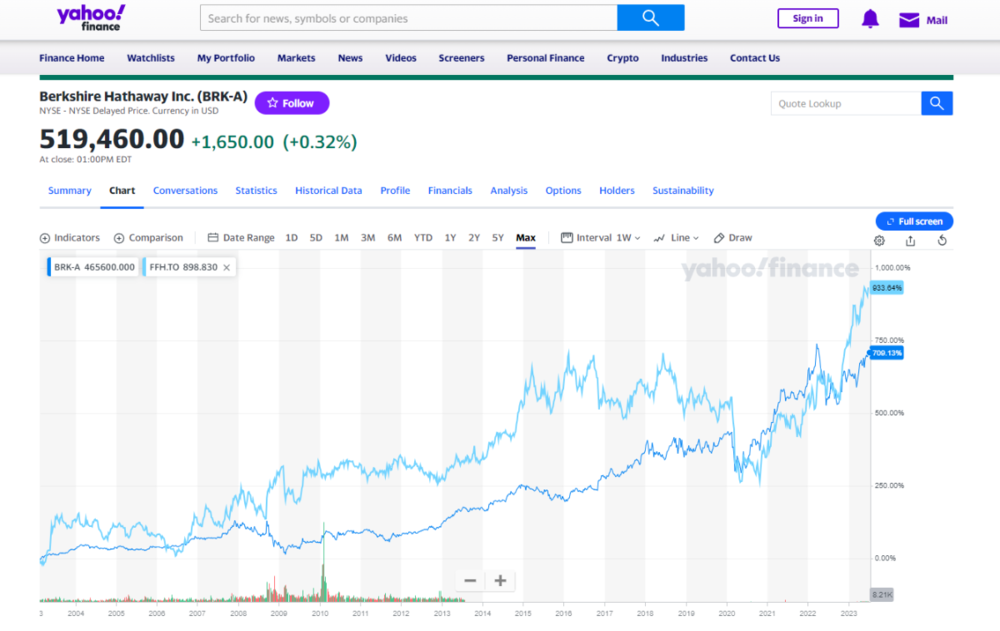Click the Yahoo Finance logo
The image size is (1000, 631).
coord(91,18)
